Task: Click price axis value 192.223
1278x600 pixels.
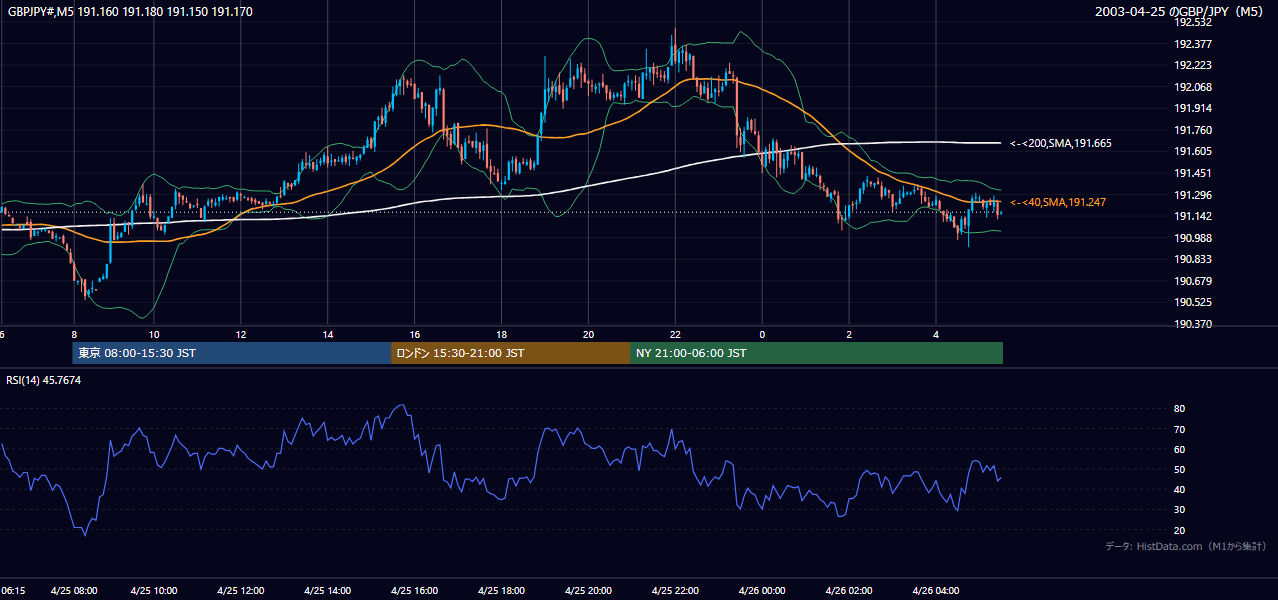Action: tap(1193, 65)
